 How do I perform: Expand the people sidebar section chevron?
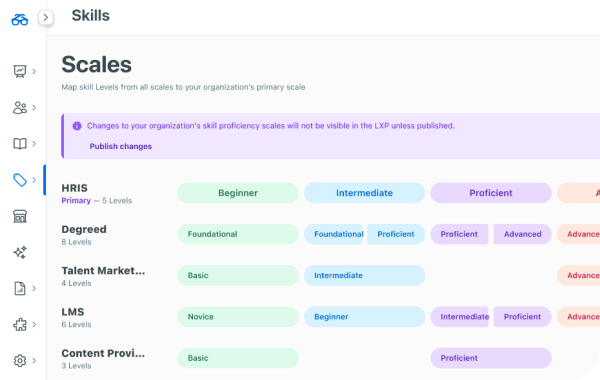click(x=34, y=108)
